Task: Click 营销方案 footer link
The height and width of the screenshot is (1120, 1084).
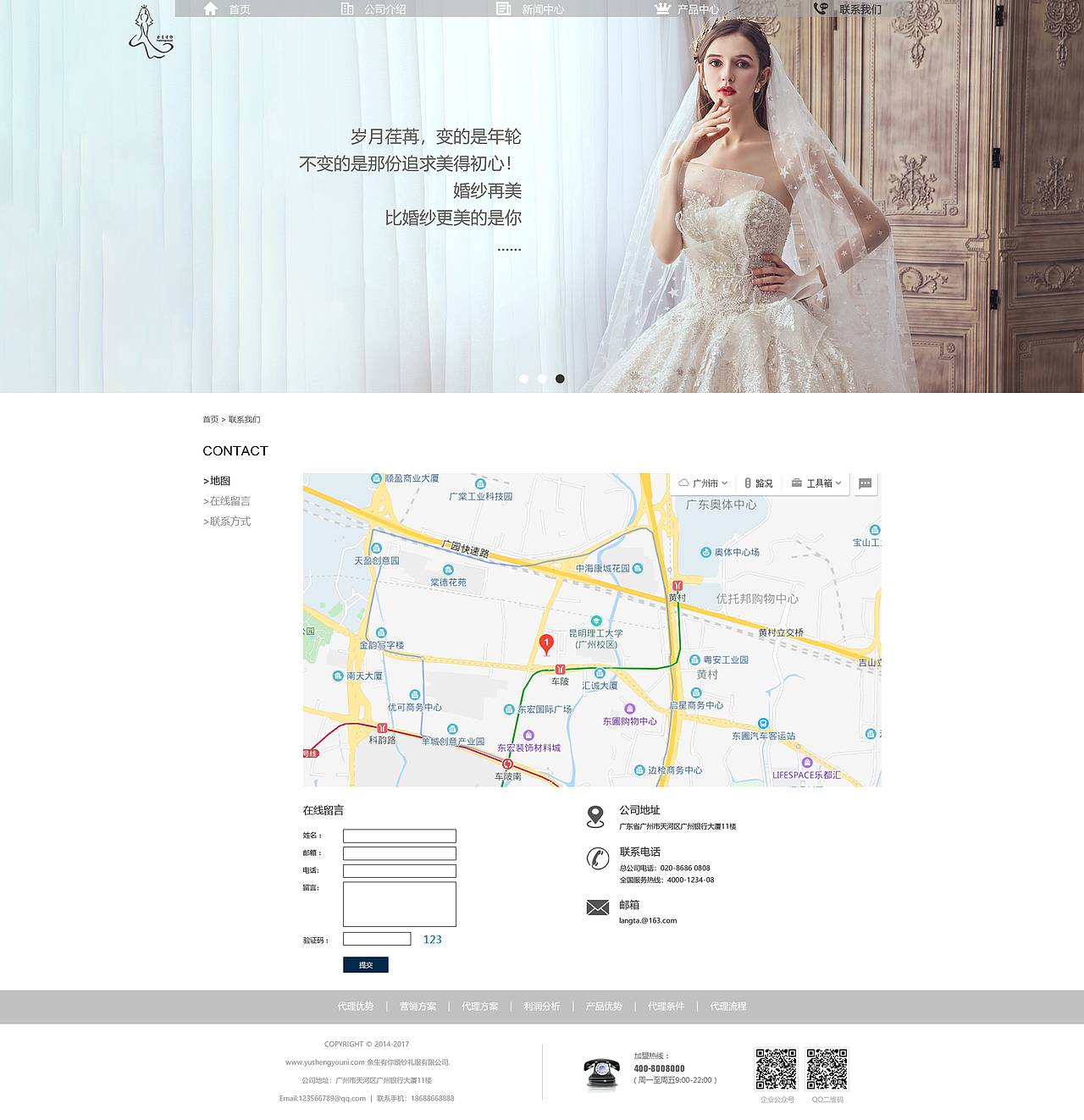Action: click(x=418, y=1007)
